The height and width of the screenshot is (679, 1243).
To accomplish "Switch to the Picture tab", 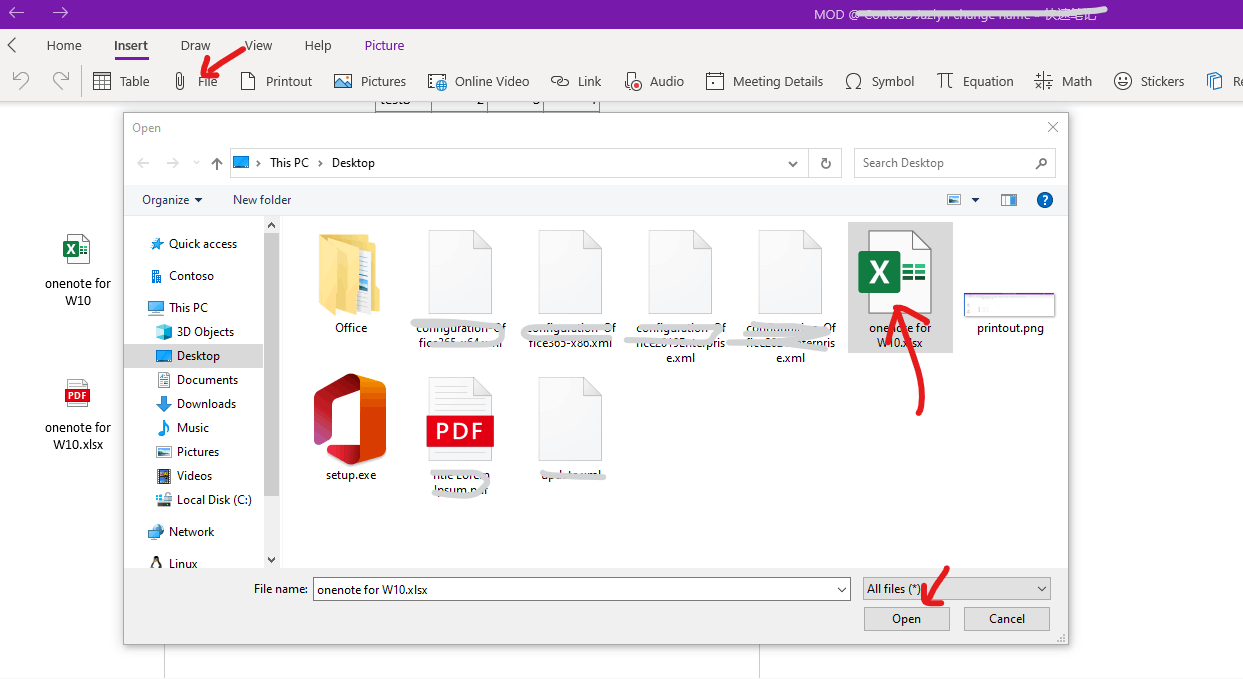I will [x=385, y=45].
